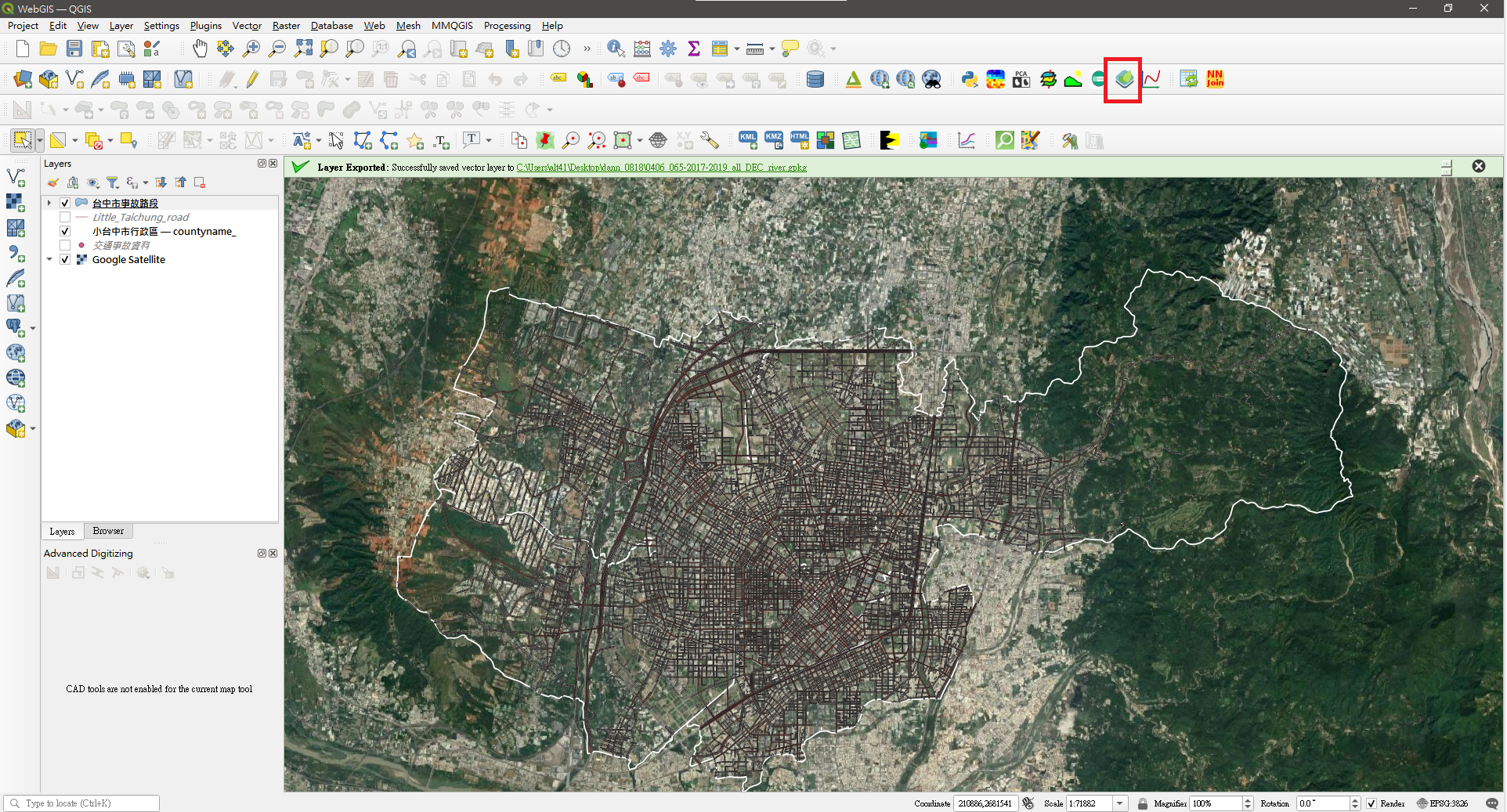Select the Measure Line tool
This screenshot has width=1507, height=812.
(x=753, y=49)
